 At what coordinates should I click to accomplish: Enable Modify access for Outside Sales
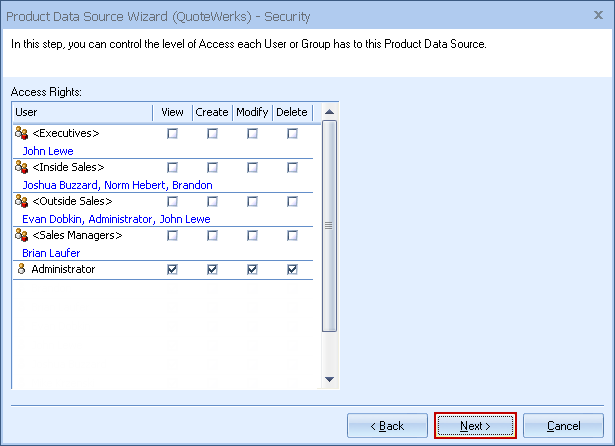point(252,201)
